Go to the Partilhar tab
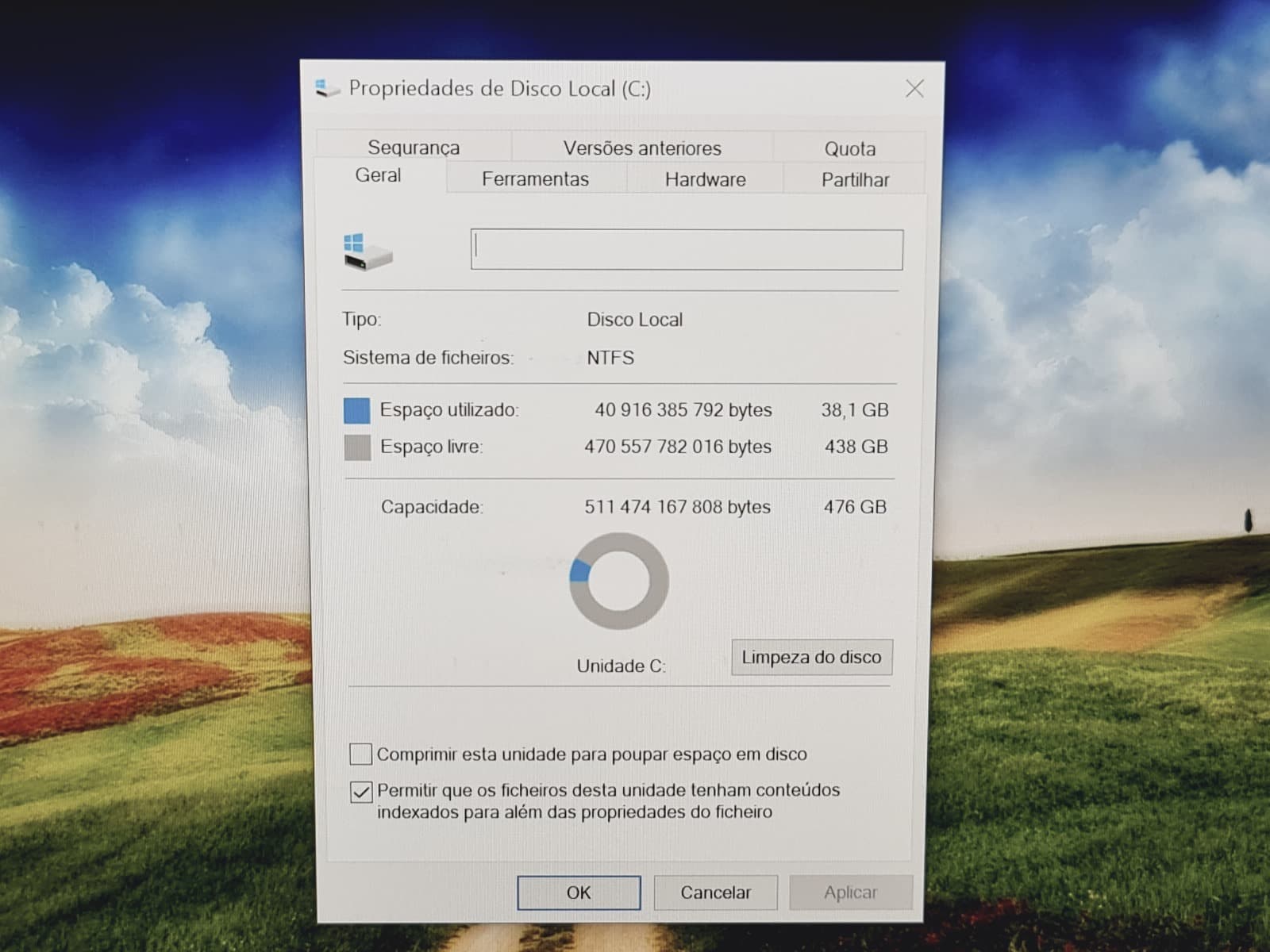The image size is (1270, 952). [x=855, y=180]
